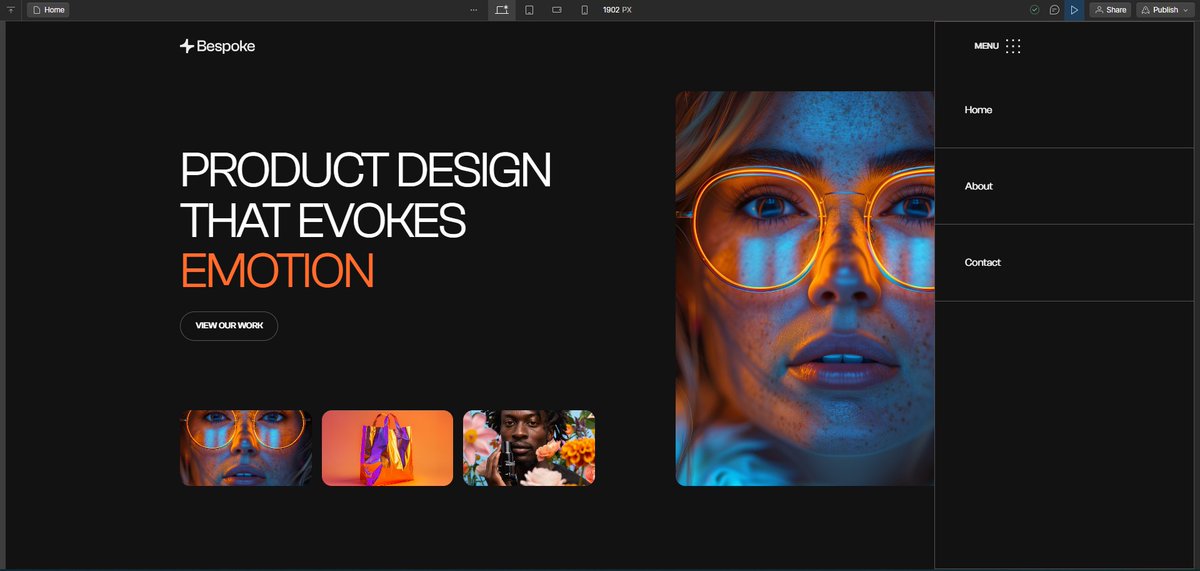Select the large hero portrait image
Image resolution: width=1200 pixels, height=571 pixels.
805,289
